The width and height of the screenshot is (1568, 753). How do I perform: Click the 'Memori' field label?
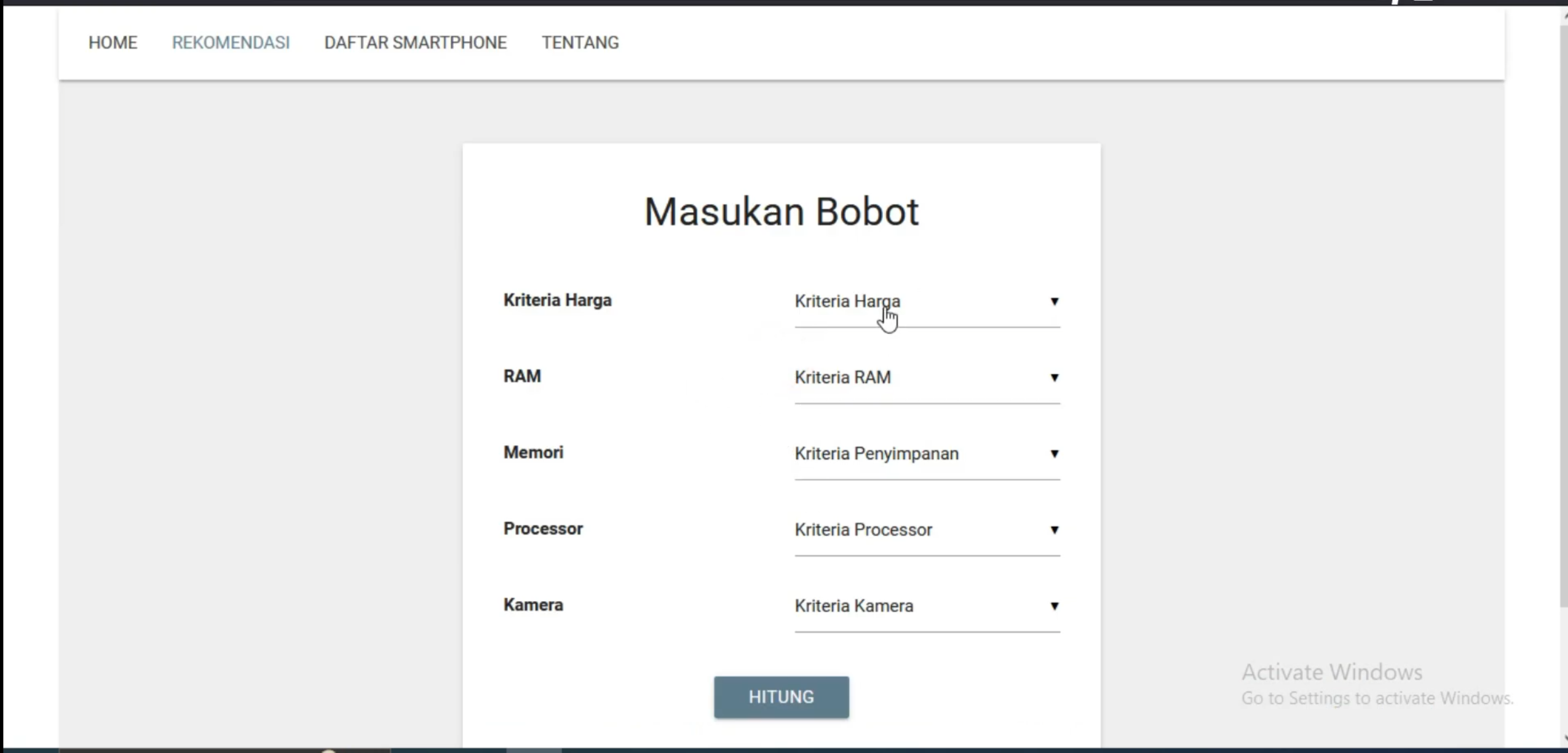pos(533,452)
